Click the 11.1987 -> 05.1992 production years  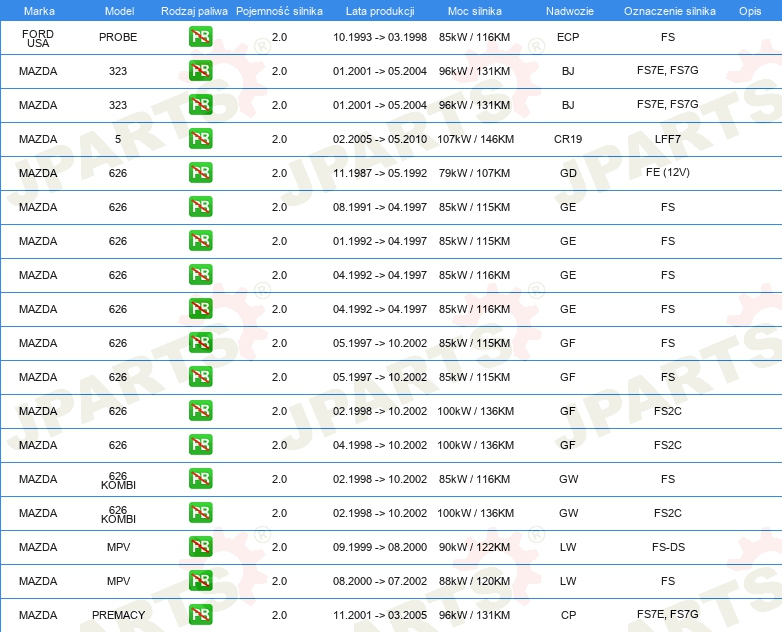tap(380, 173)
